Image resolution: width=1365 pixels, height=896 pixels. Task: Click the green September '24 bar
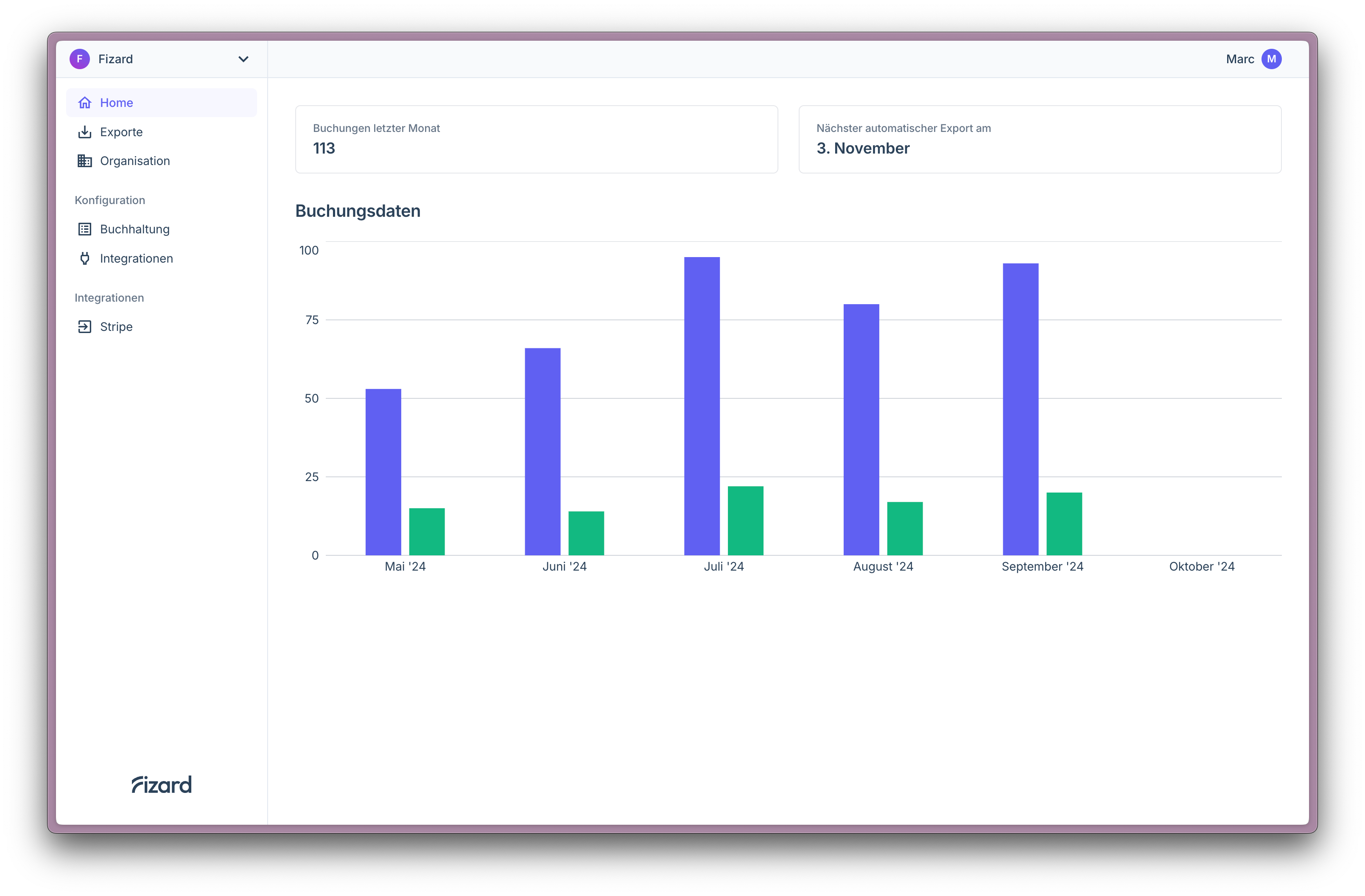(1064, 524)
